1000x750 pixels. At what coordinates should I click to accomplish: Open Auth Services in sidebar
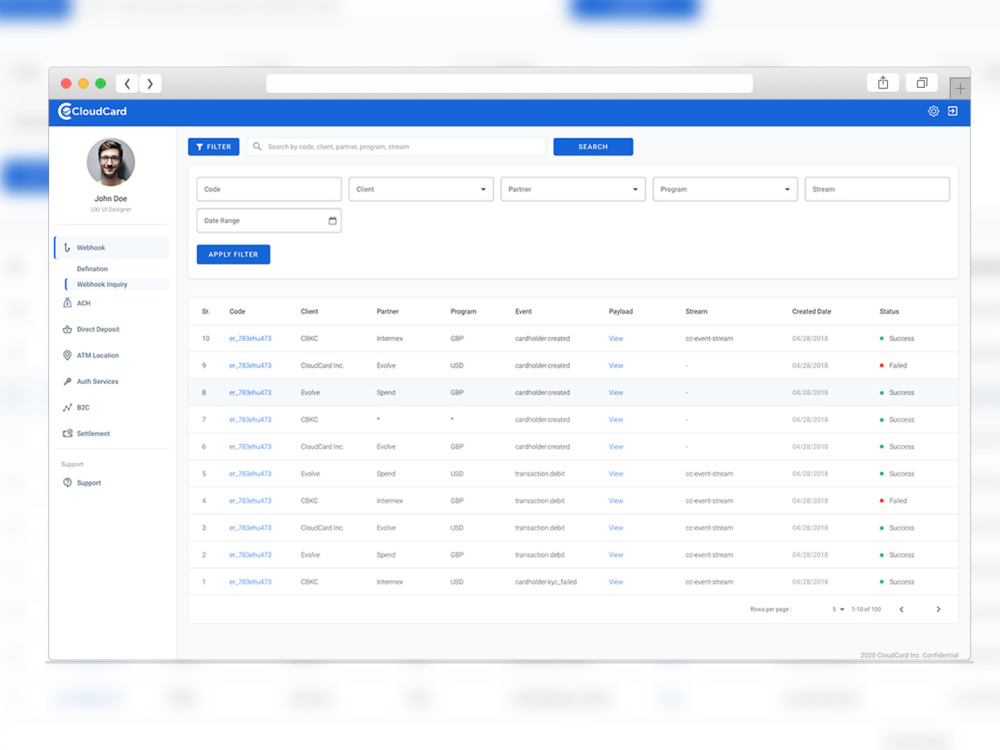[x=98, y=381]
